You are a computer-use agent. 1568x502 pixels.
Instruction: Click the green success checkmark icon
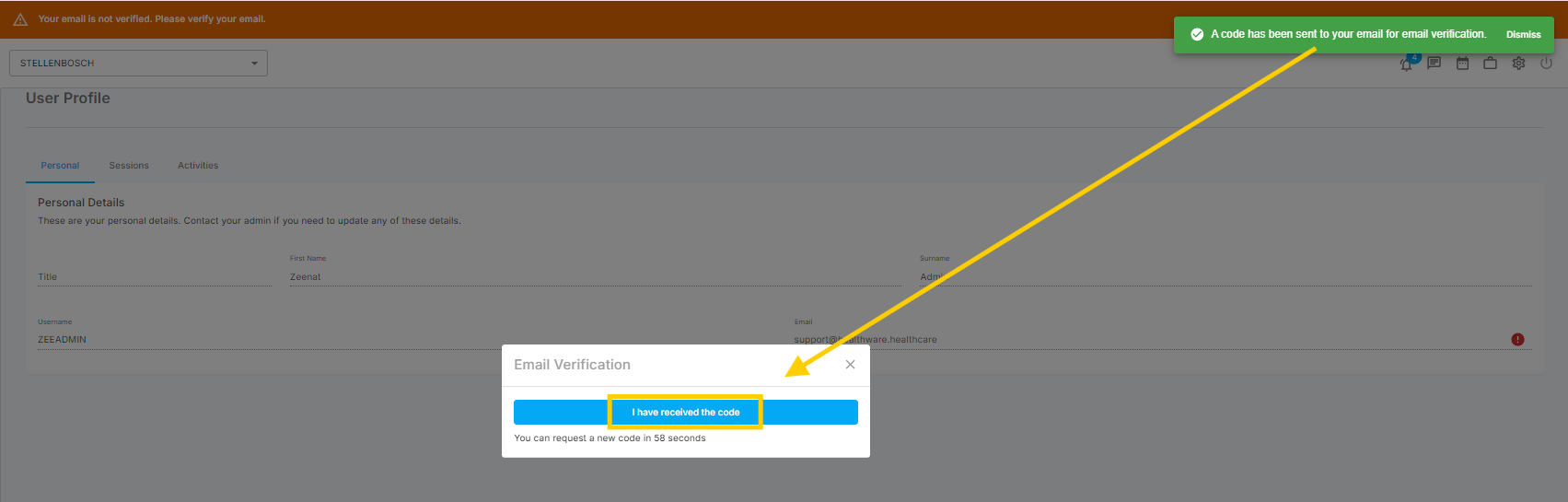(1197, 34)
